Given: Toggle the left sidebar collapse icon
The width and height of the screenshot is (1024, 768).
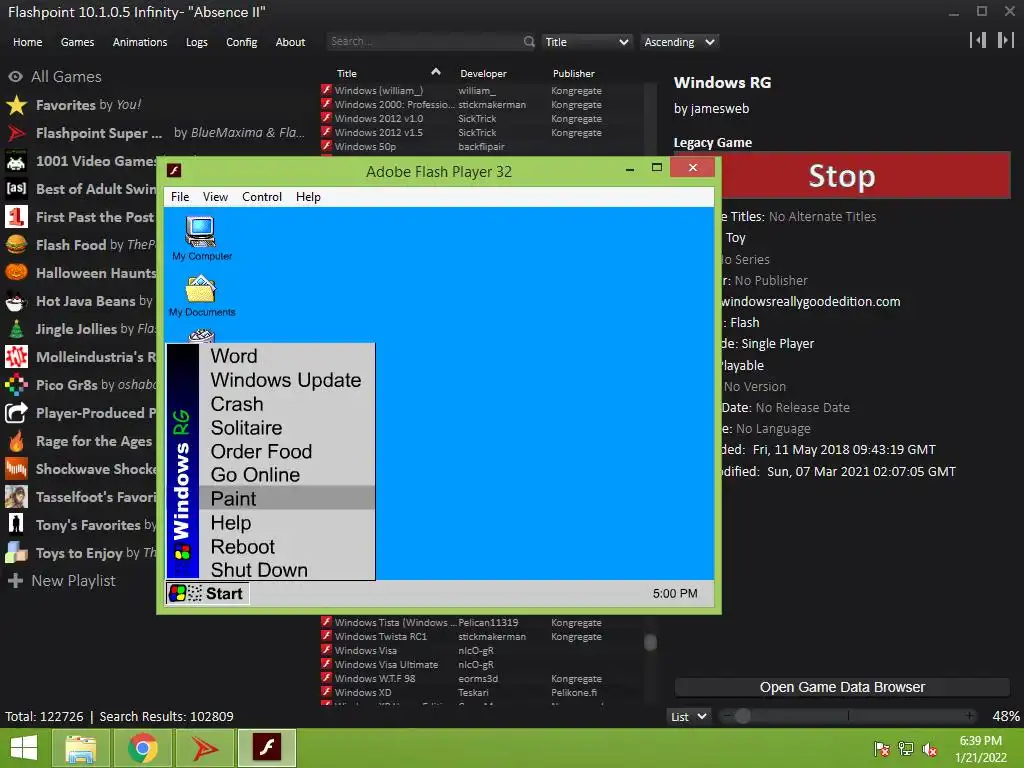Looking at the screenshot, I should click(x=978, y=40).
